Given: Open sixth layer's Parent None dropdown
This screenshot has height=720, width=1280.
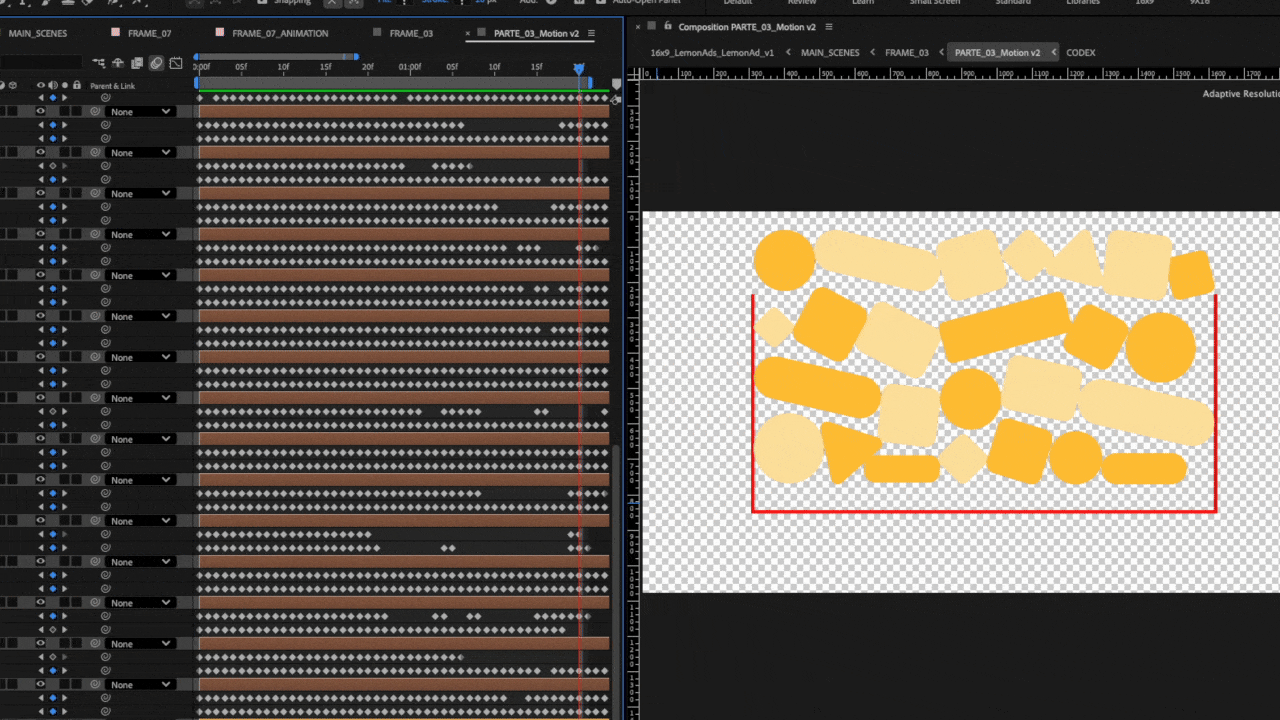Looking at the screenshot, I should (x=141, y=316).
